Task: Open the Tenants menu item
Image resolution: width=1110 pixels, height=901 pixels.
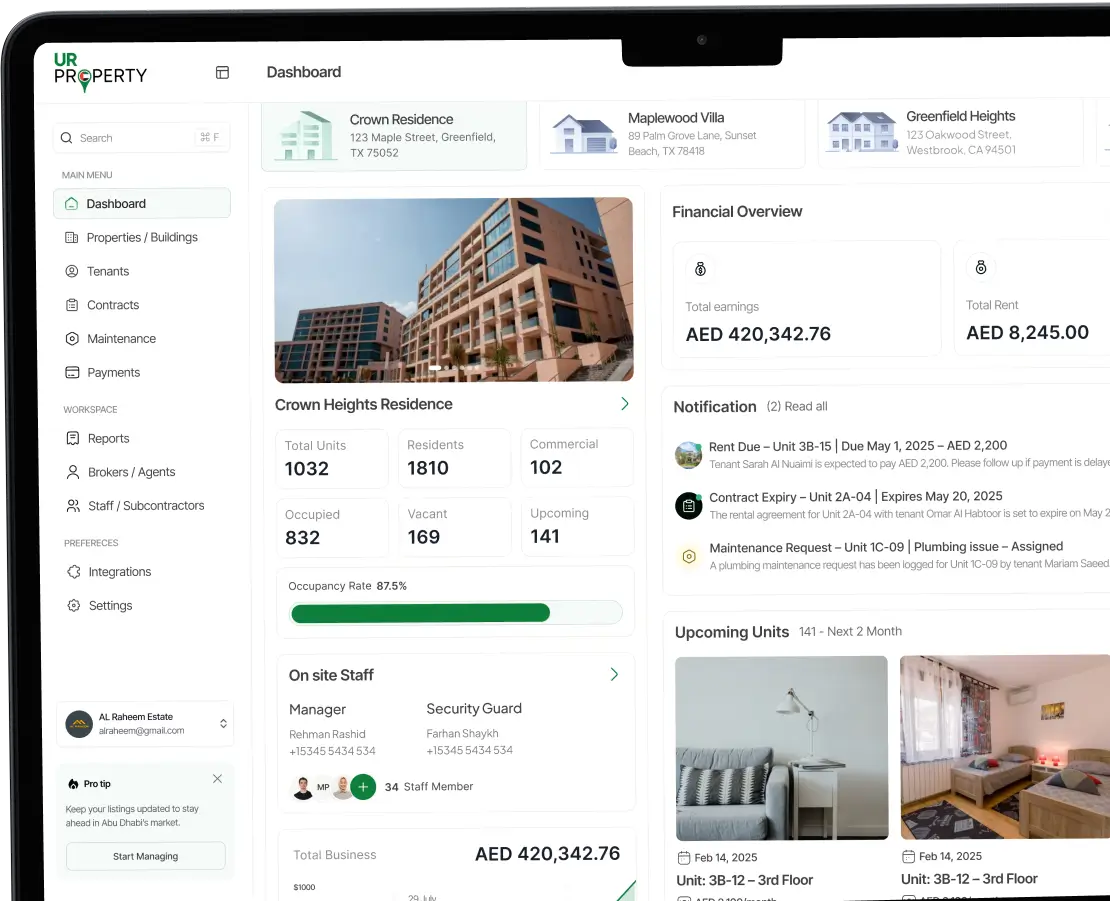Action: (x=107, y=271)
